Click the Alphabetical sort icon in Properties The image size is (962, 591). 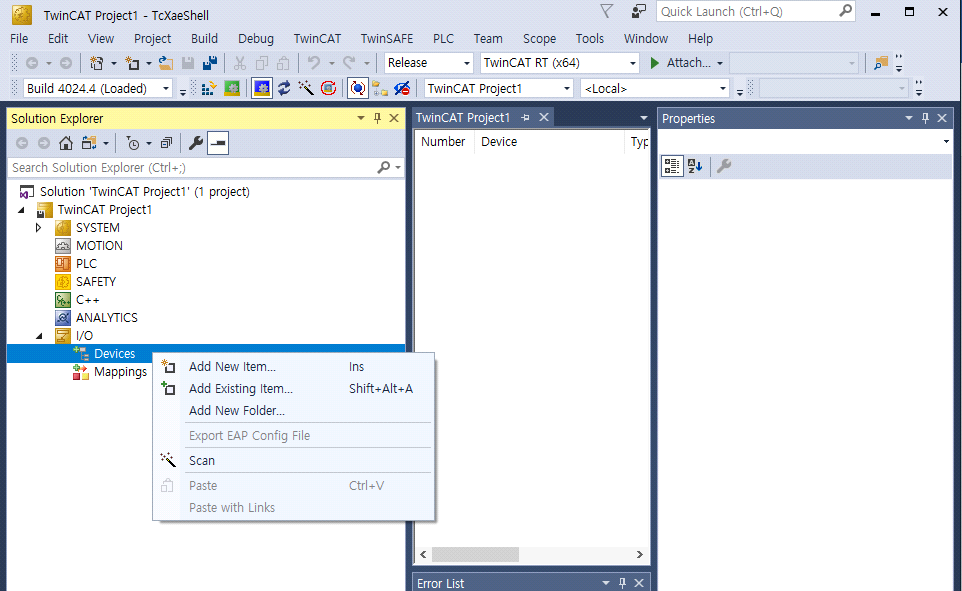(x=695, y=166)
